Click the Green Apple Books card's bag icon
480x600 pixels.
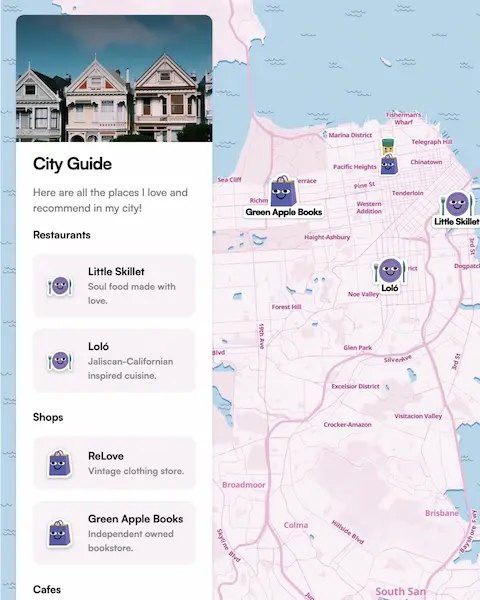[60, 533]
